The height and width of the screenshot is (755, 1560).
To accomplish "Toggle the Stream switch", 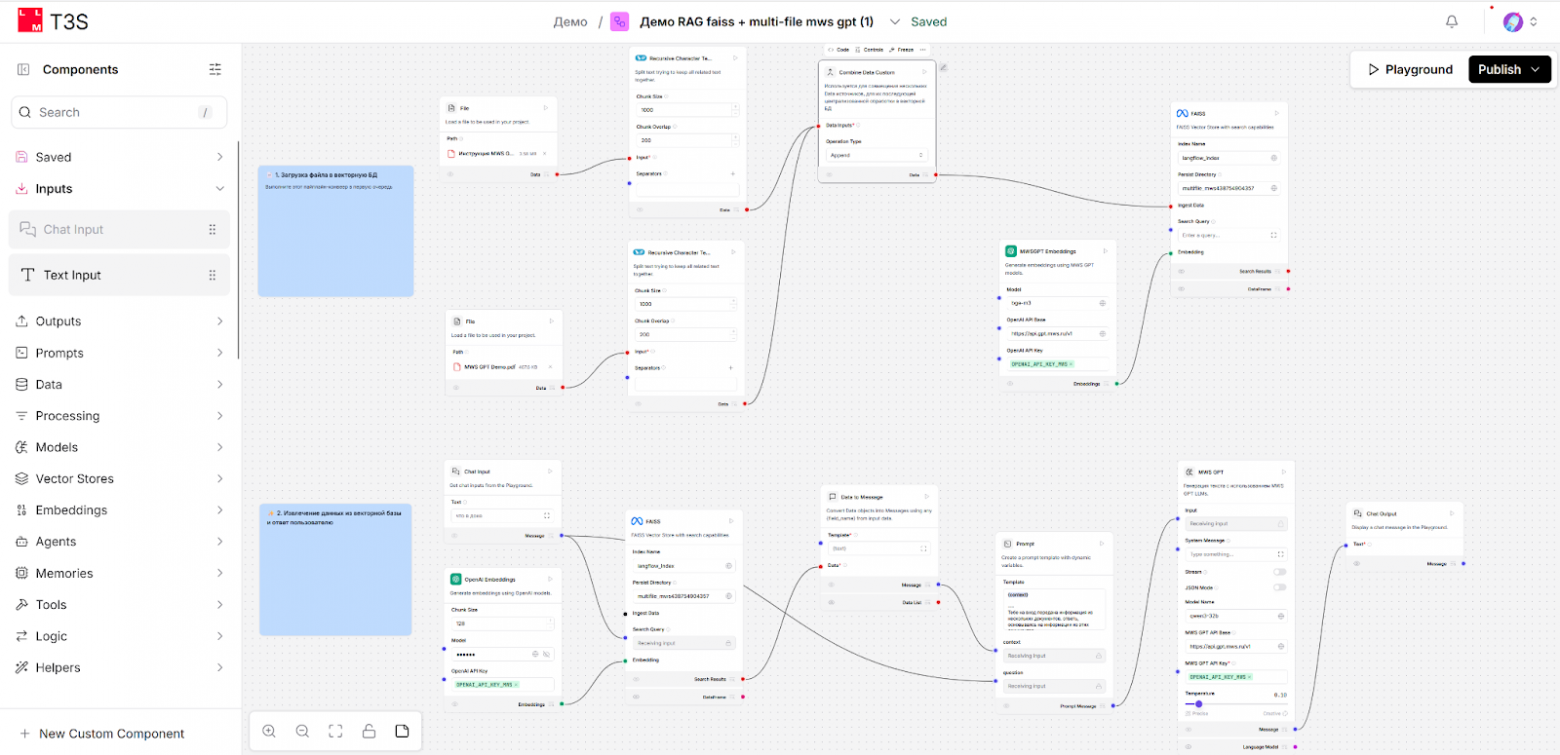I will click(1279, 572).
